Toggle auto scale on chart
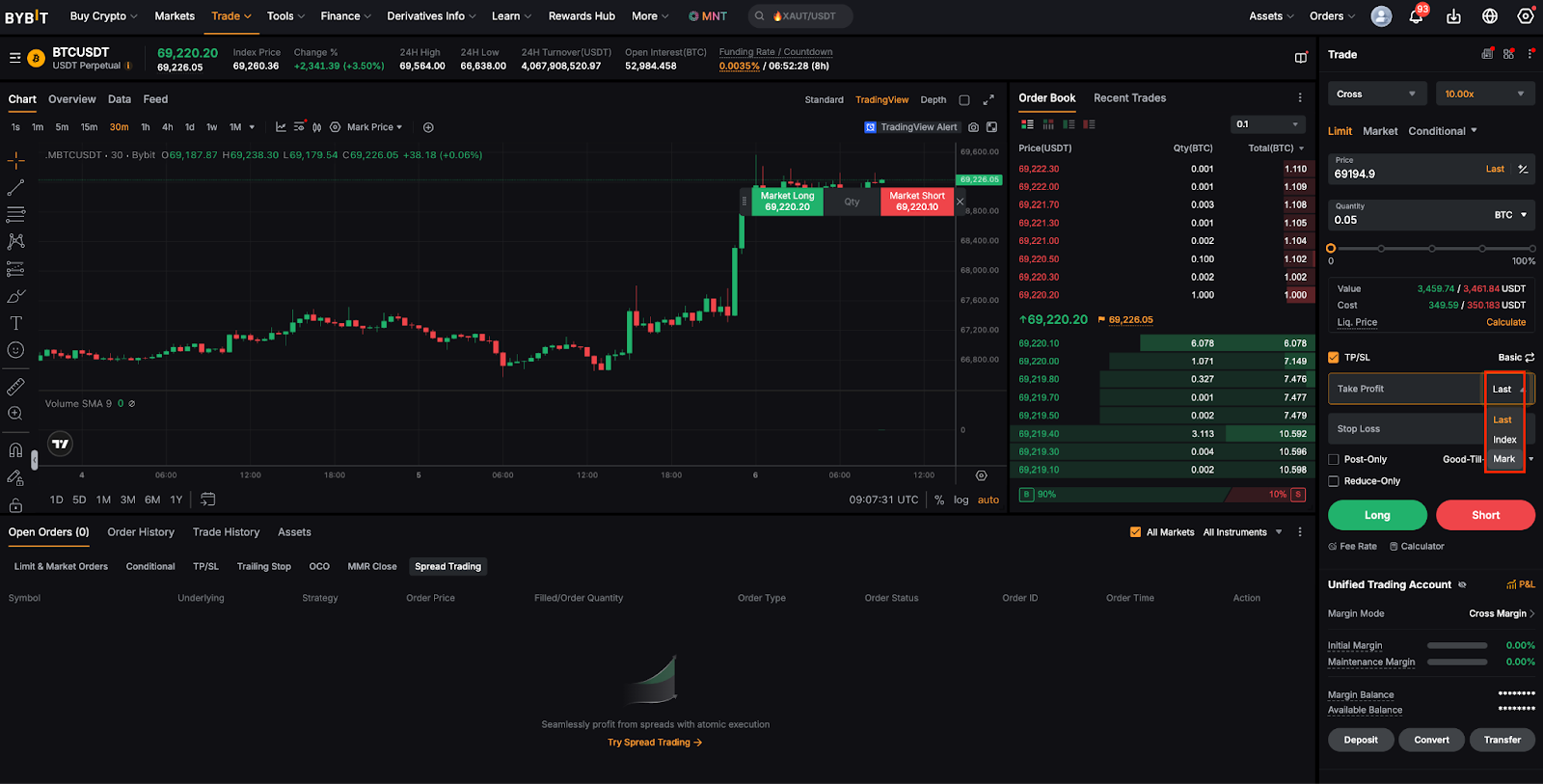This screenshot has width=1543, height=784. 988,500
